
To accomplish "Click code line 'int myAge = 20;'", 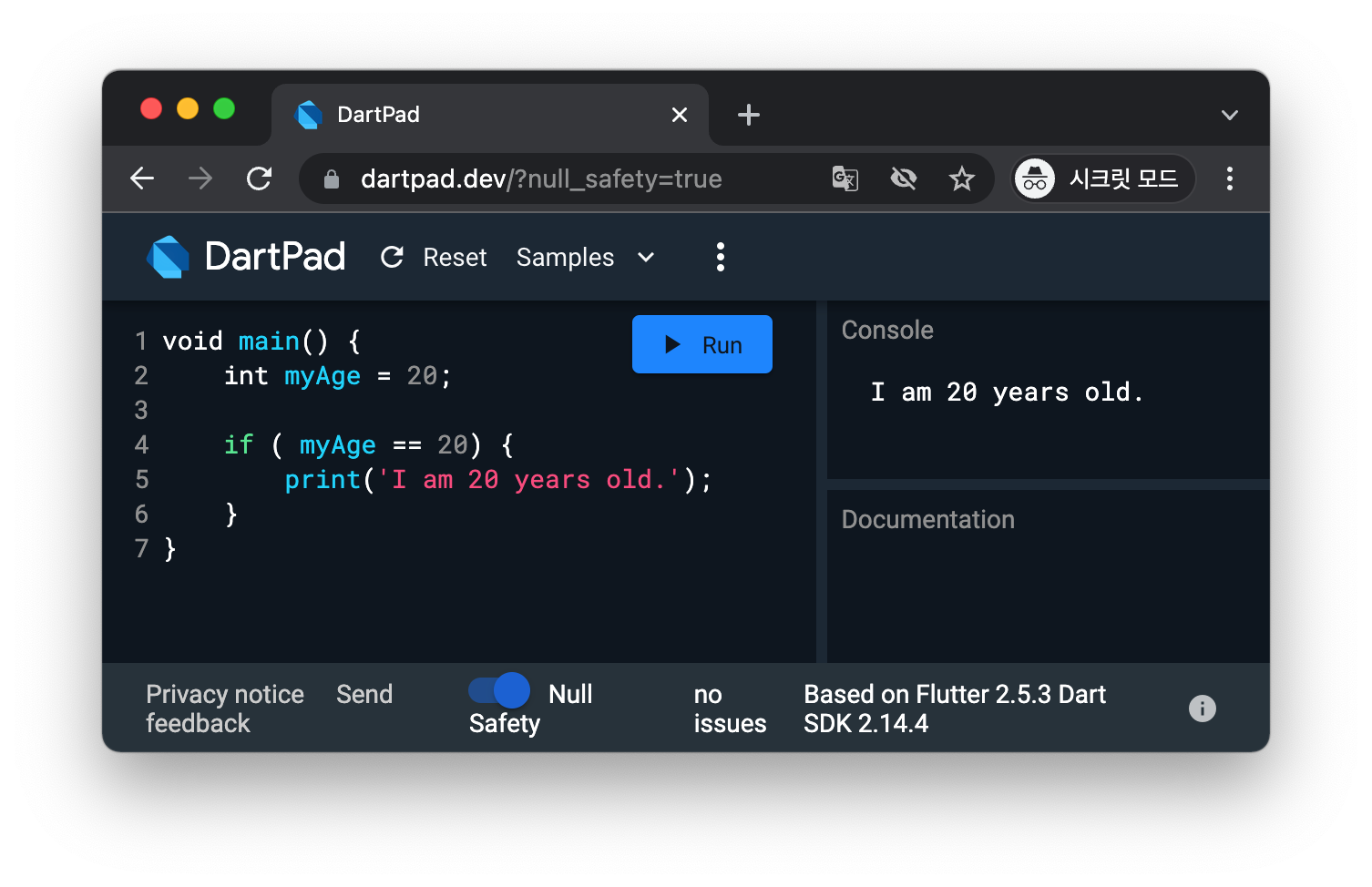I will [338, 376].
